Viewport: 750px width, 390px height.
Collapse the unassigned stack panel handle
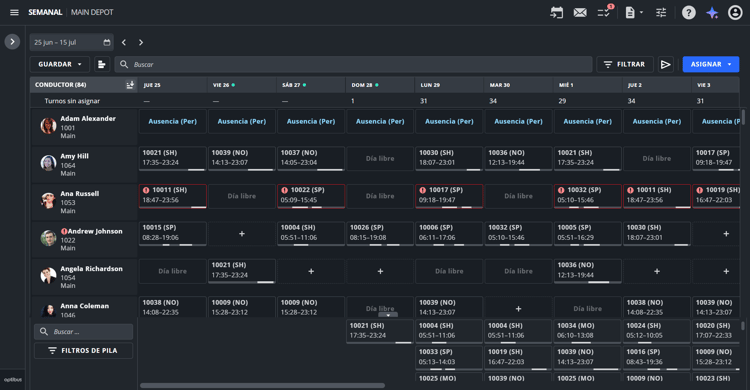click(388, 315)
